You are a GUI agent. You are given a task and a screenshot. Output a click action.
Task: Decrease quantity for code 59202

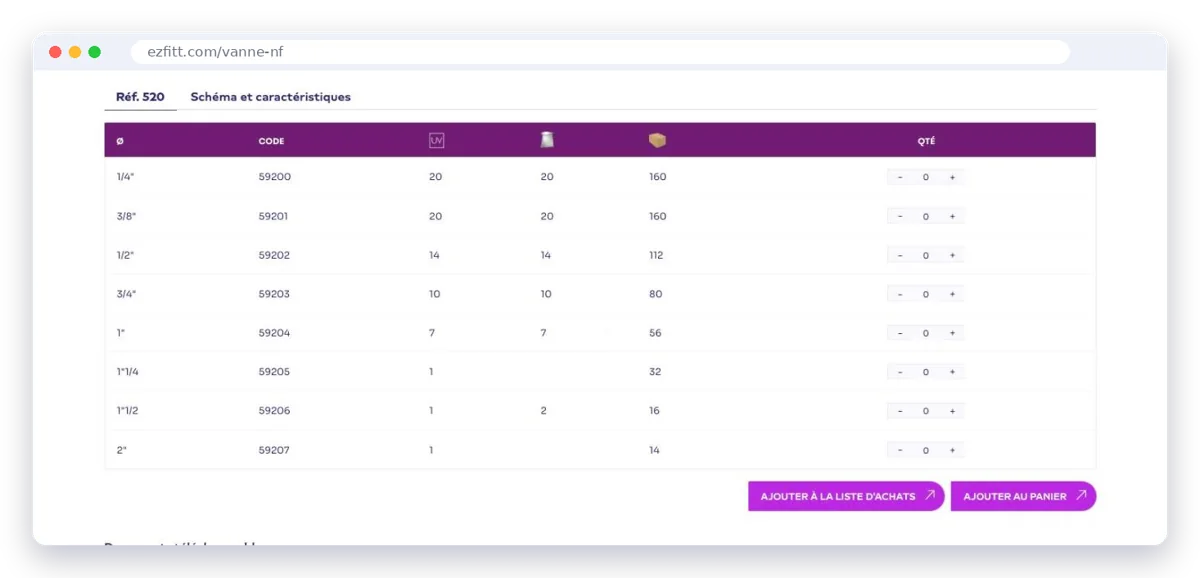(x=900, y=255)
